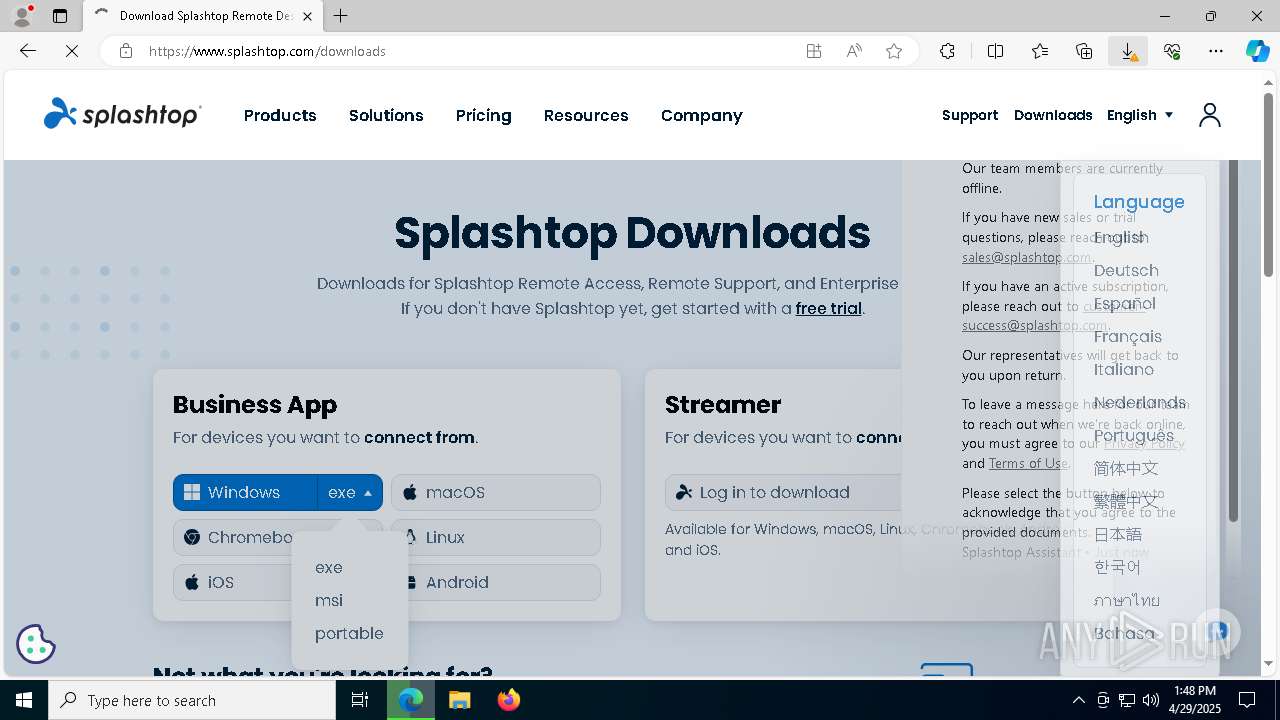
Task: Open the notification center icon
Action: [x=1247, y=700]
